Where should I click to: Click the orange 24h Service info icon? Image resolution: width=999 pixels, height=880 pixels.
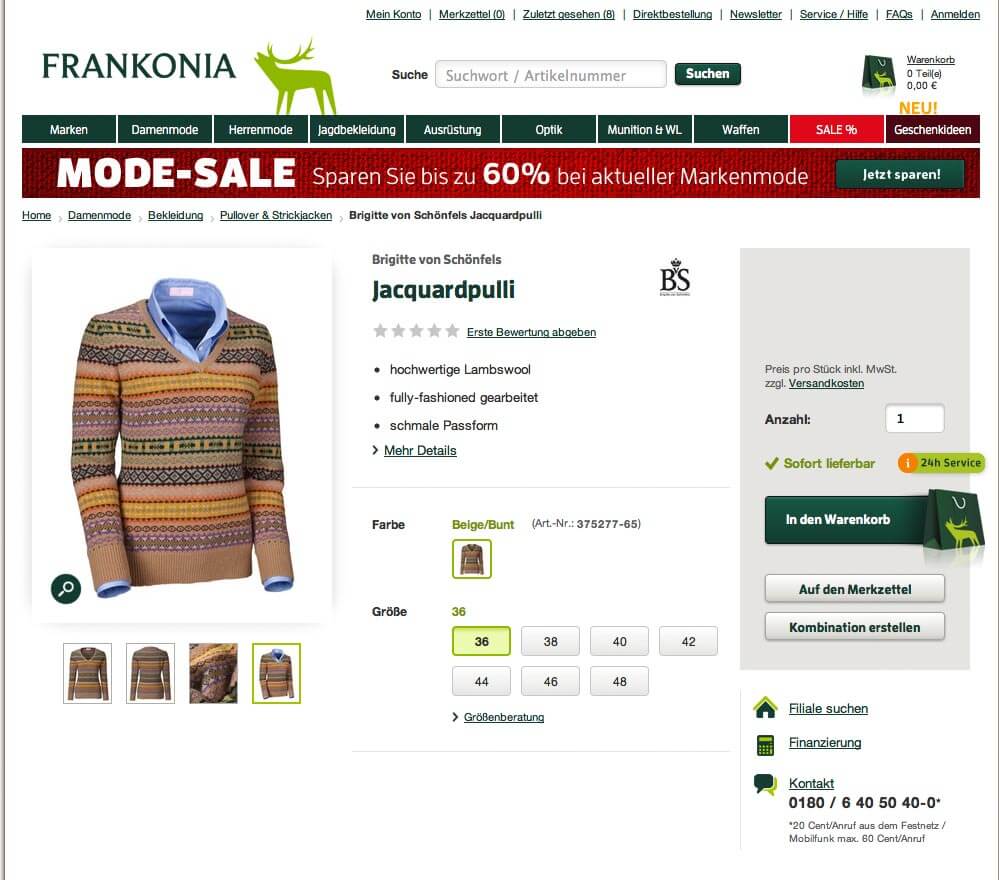click(x=907, y=463)
